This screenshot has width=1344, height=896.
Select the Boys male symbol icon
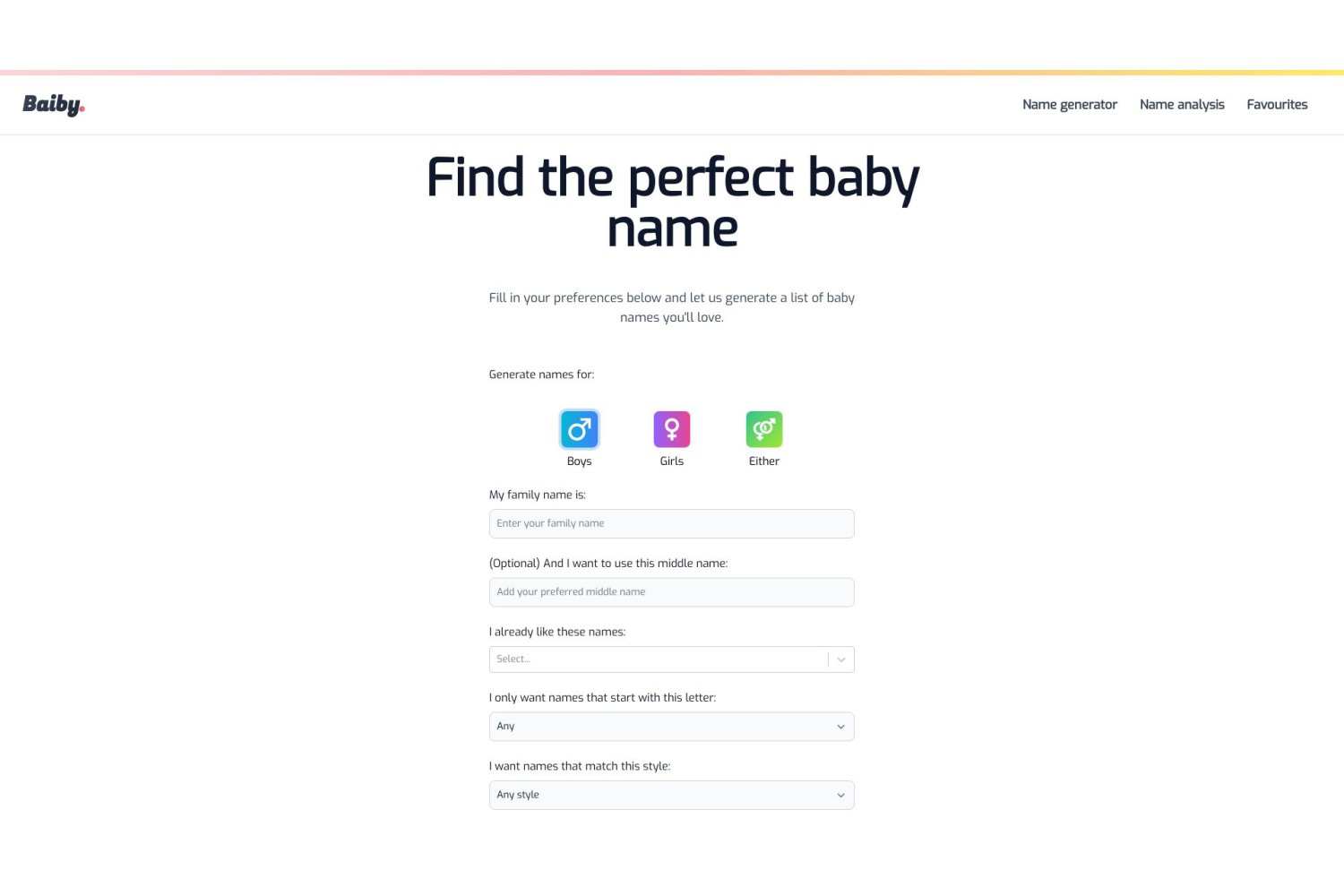(579, 429)
